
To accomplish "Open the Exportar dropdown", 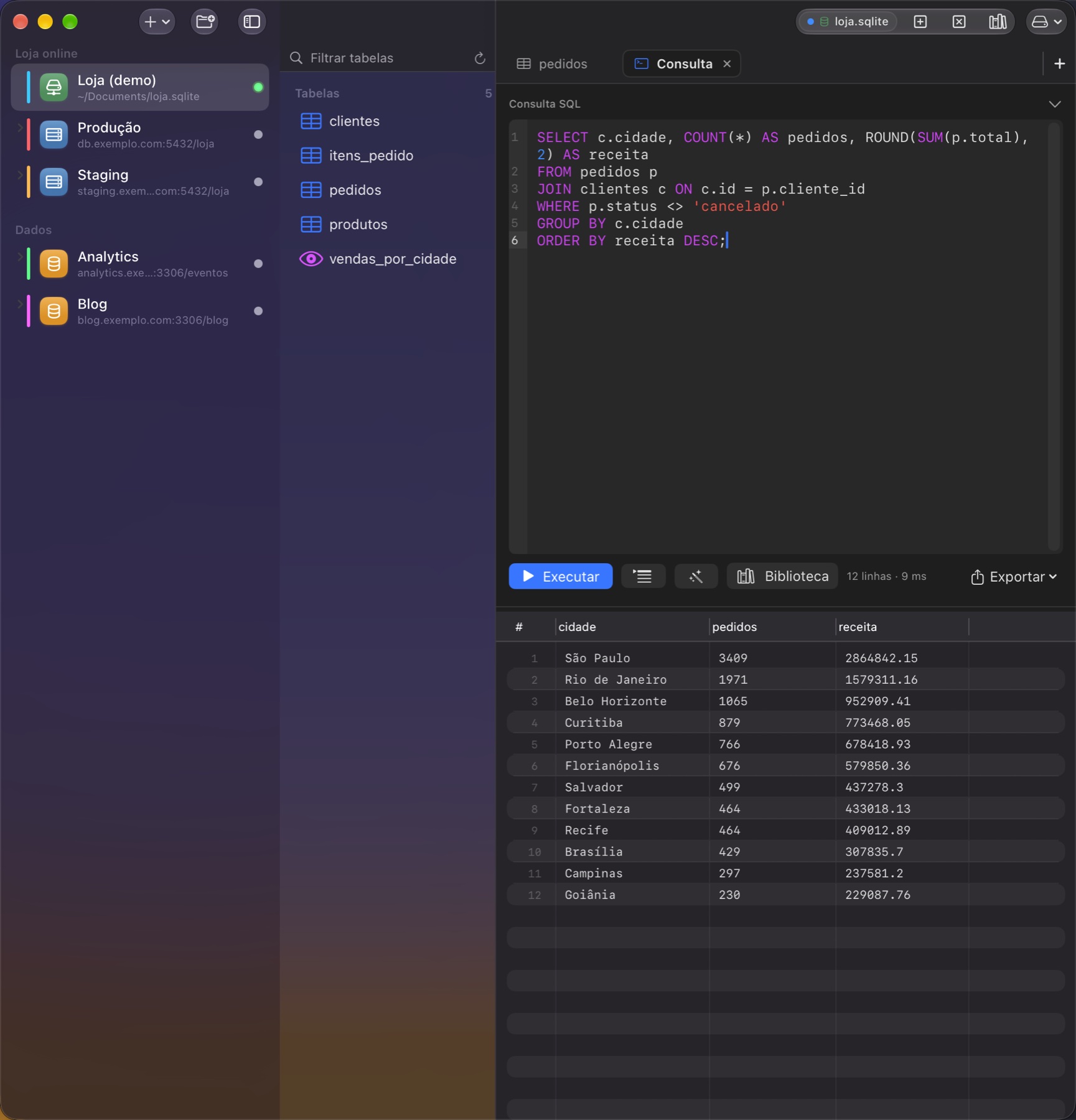I will tap(1014, 577).
